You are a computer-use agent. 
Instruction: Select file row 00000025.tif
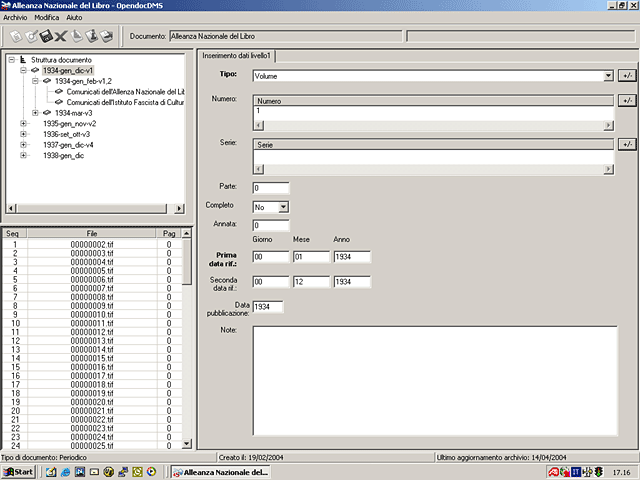(x=92, y=446)
